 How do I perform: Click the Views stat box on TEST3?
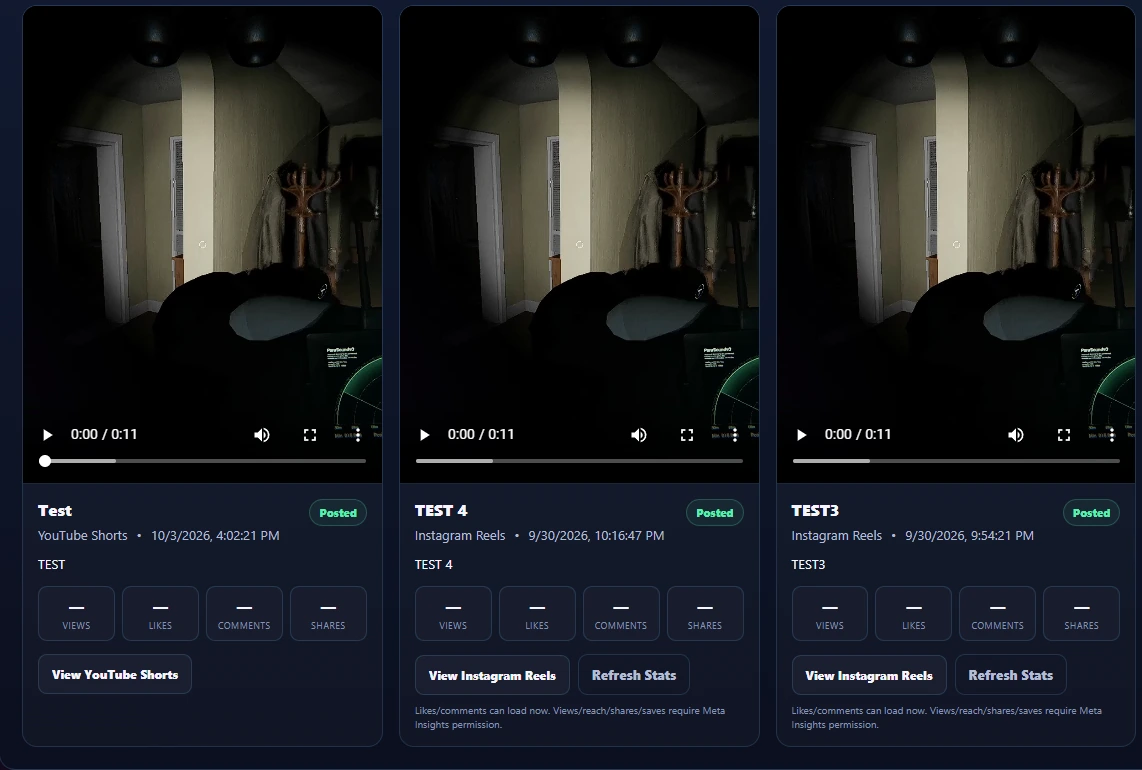click(830, 613)
